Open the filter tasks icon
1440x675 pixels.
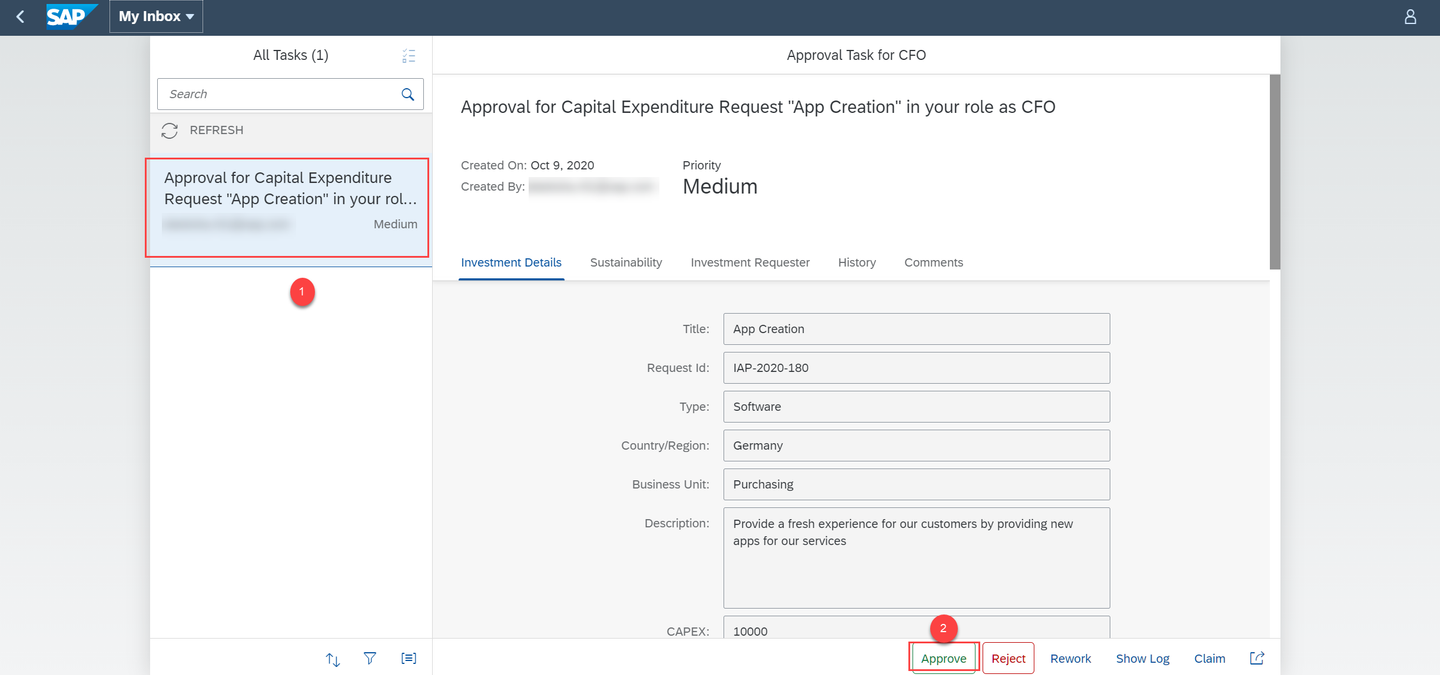(370, 659)
